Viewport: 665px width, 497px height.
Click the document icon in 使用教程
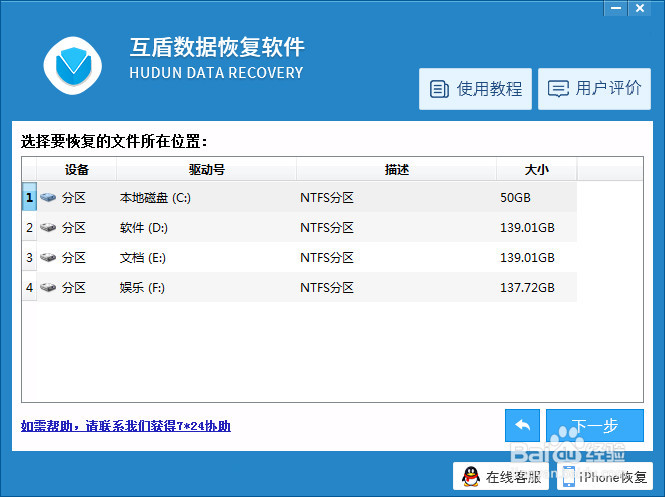click(x=439, y=89)
